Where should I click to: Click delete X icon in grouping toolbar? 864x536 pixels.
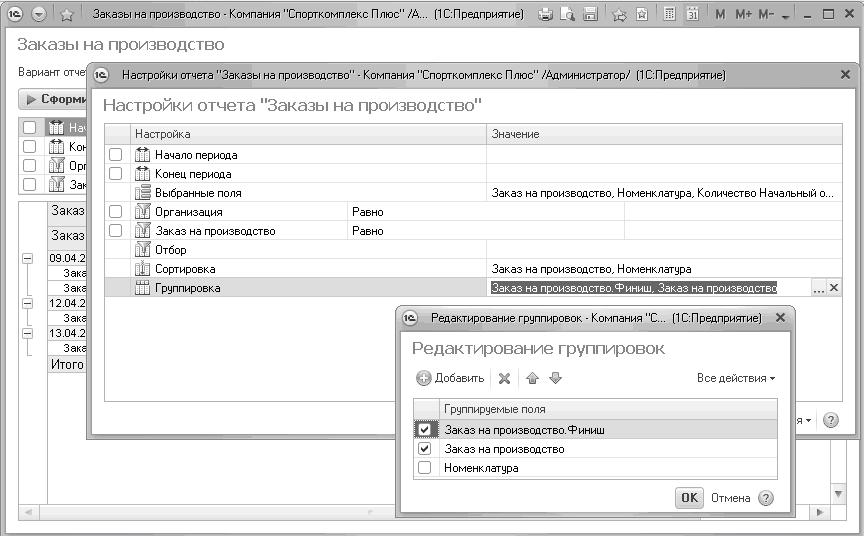click(x=504, y=378)
